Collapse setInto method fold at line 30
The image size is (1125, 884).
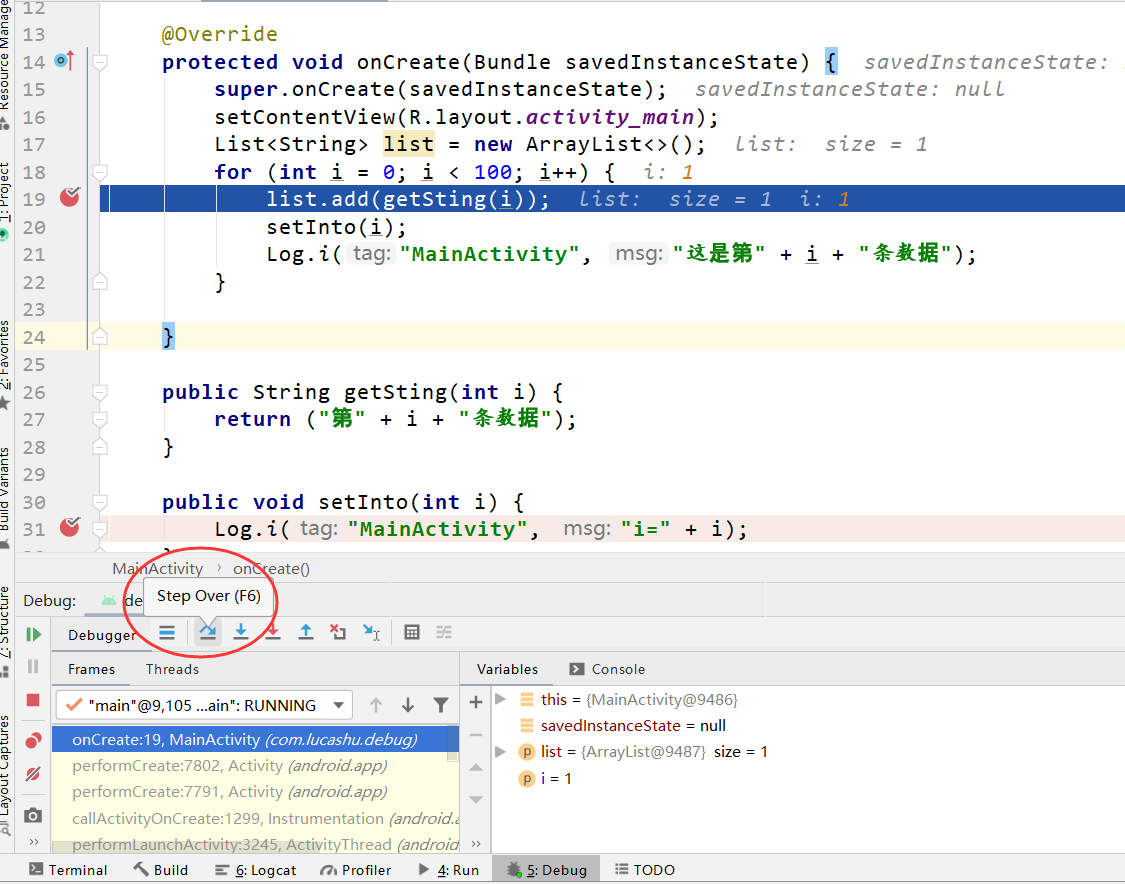point(100,502)
